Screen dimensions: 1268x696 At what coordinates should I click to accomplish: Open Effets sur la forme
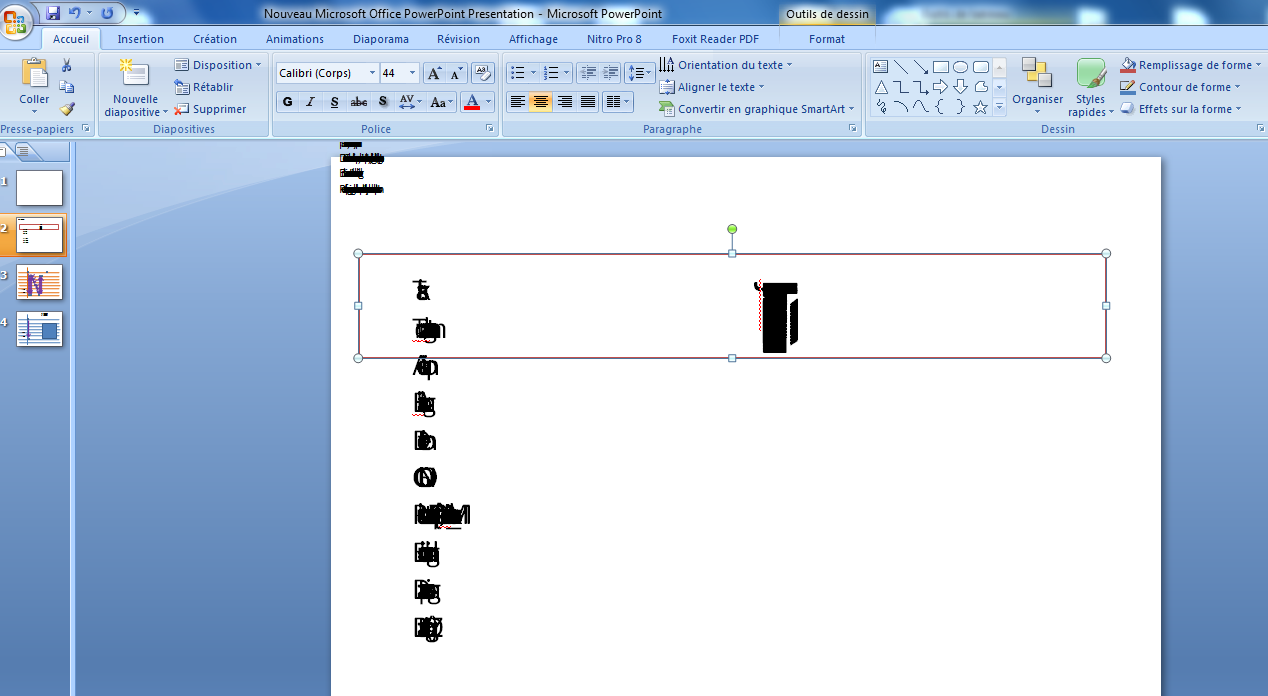[1181, 109]
